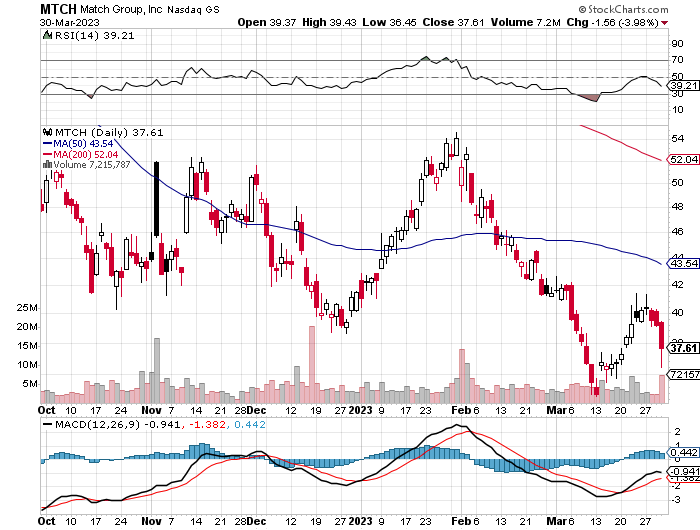Click 'Feb' on the price panel date axis
Viewport: 700px width, 530px height.
pyautogui.click(x=461, y=410)
